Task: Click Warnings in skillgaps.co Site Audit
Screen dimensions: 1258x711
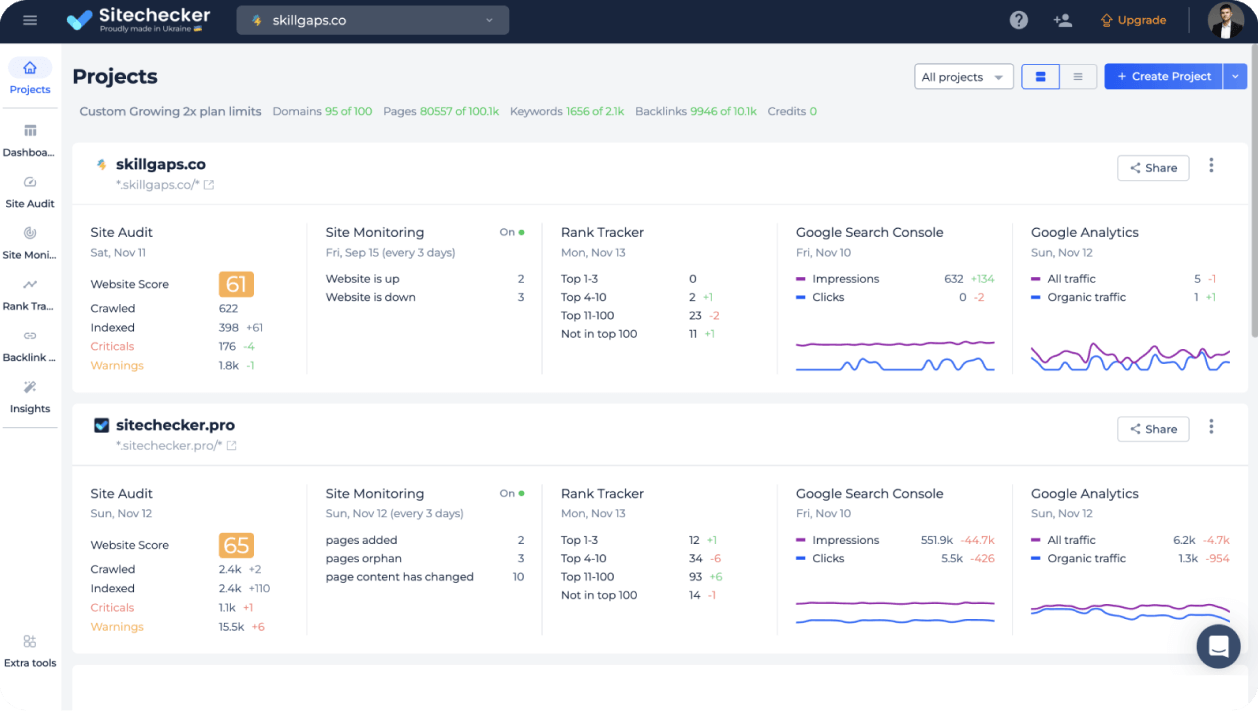Action: (x=117, y=366)
